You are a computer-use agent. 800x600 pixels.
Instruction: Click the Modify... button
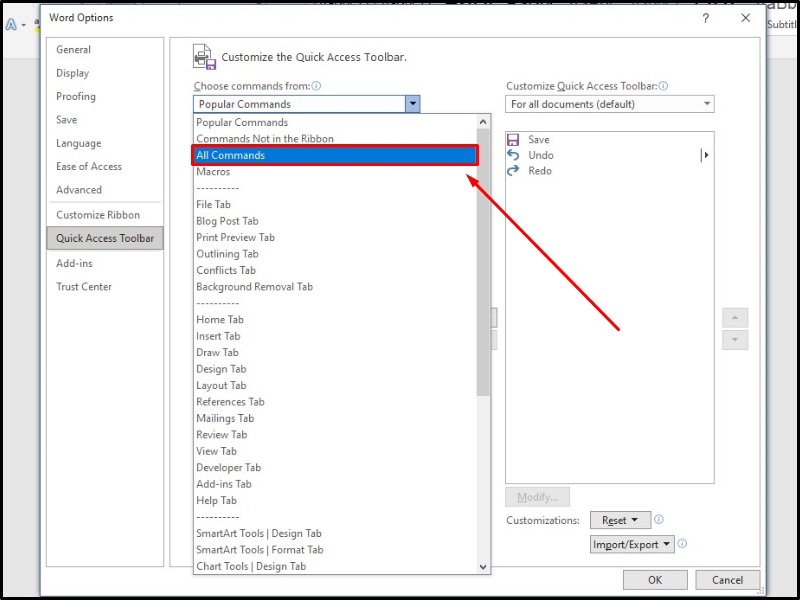(537, 497)
